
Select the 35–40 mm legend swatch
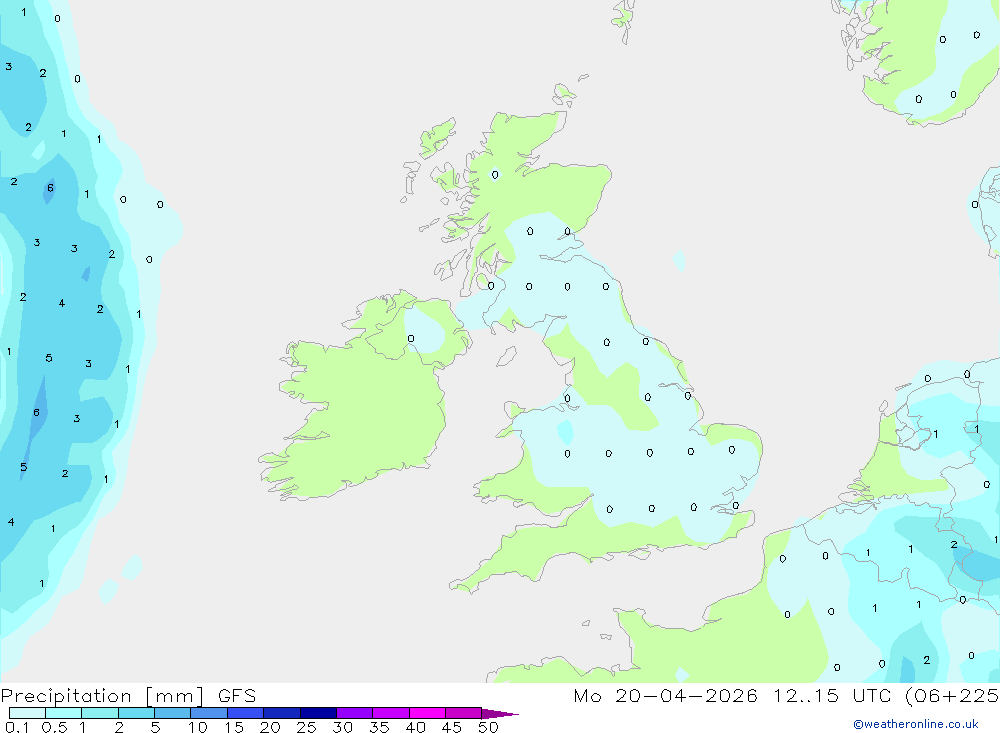point(391,713)
